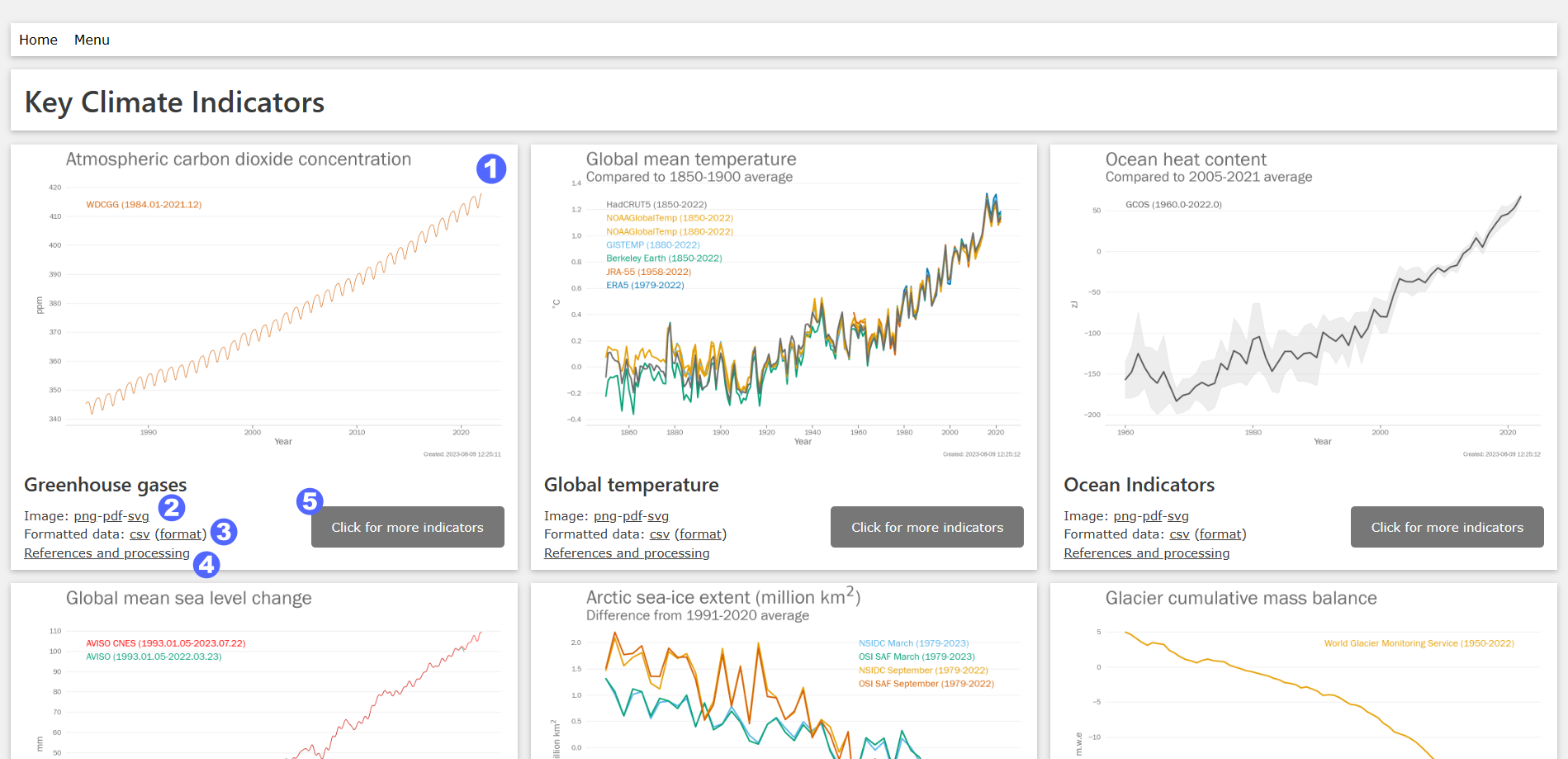Open the Global temperature format link
1568x759 pixels.
(701, 534)
